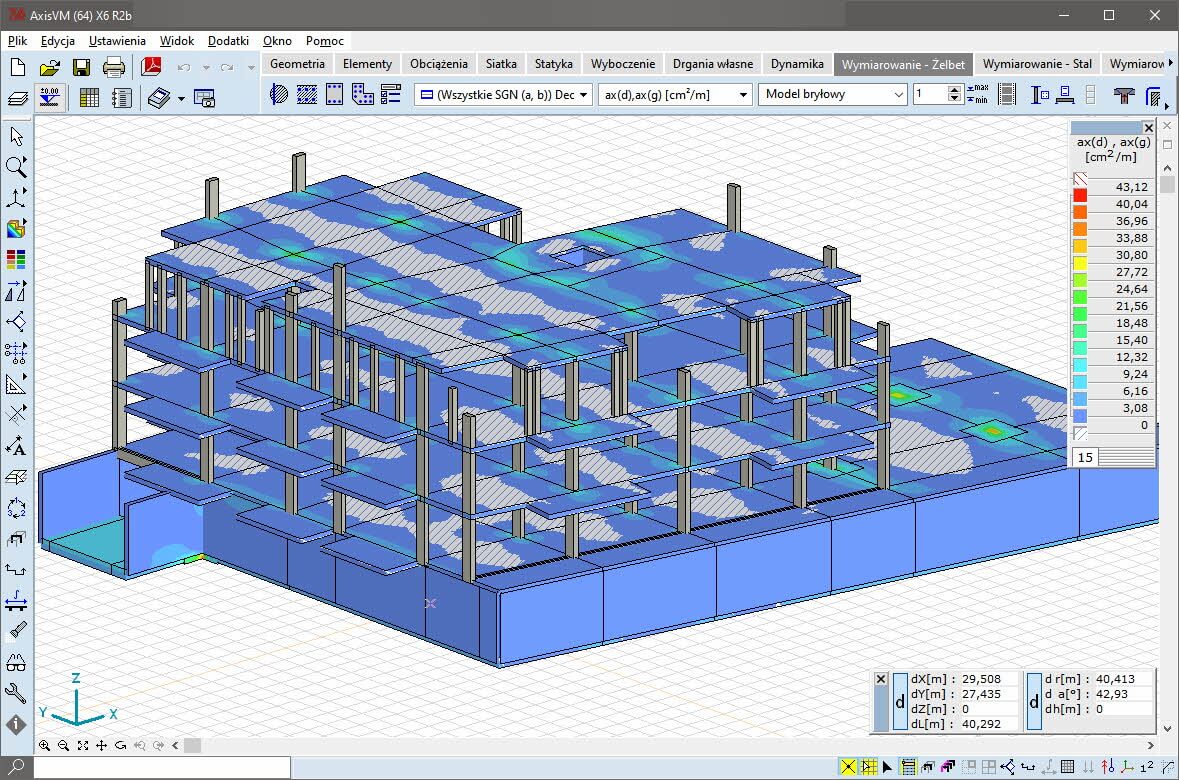Click the binoculars find icon
1179x780 pixels.
click(x=16, y=662)
